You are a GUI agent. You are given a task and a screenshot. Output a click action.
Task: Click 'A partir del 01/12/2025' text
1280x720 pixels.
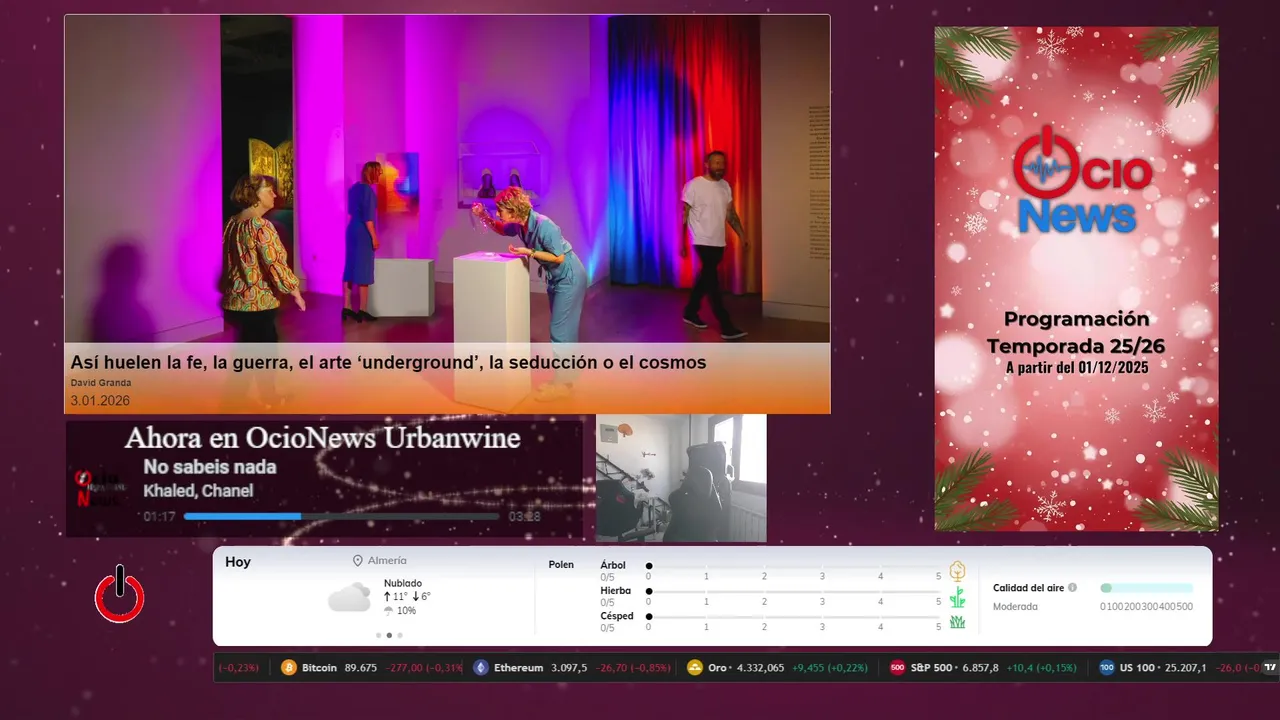1076,368
